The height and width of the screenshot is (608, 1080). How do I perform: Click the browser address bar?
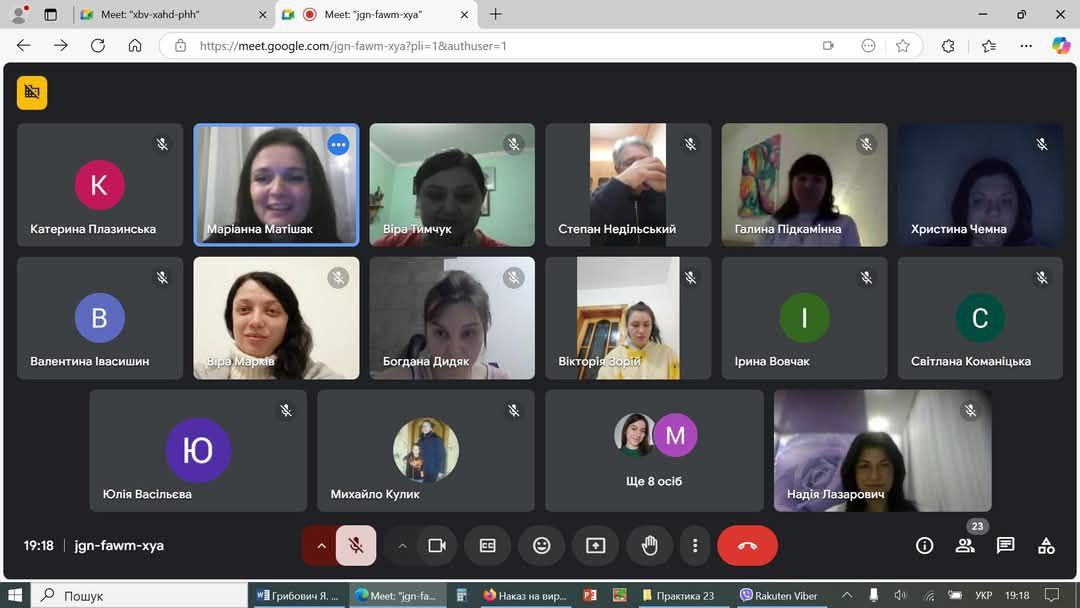pyautogui.click(x=500, y=45)
